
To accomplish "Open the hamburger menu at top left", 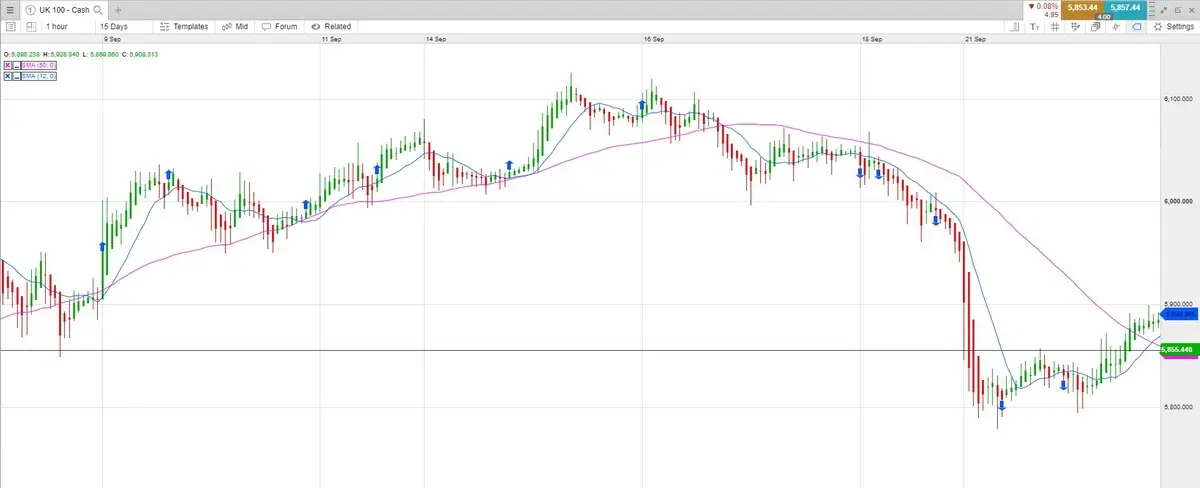I will point(10,9).
